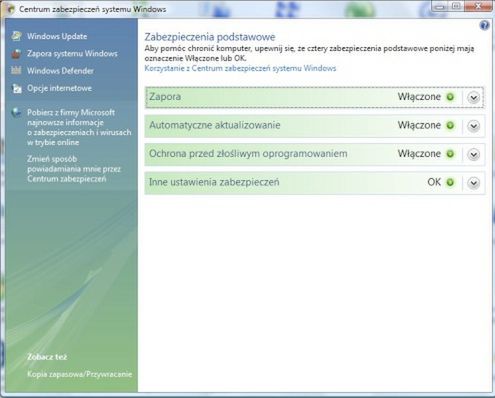Click the Windows Update shield icon
Image resolution: width=495 pixels, height=398 pixels.
pyautogui.click(x=16, y=36)
